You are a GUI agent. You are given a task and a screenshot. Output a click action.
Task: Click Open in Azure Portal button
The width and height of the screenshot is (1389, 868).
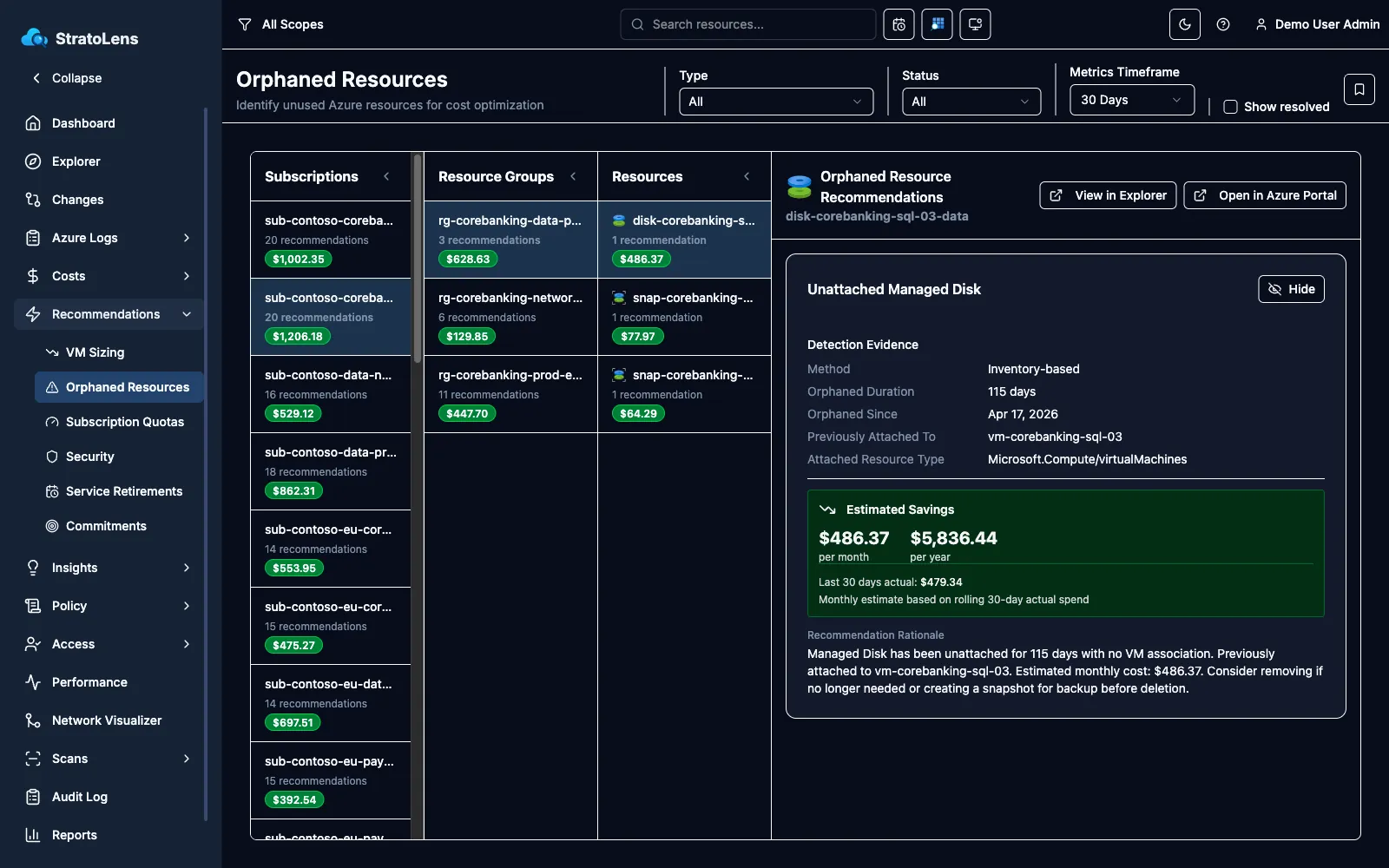[x=1265, y=195]
